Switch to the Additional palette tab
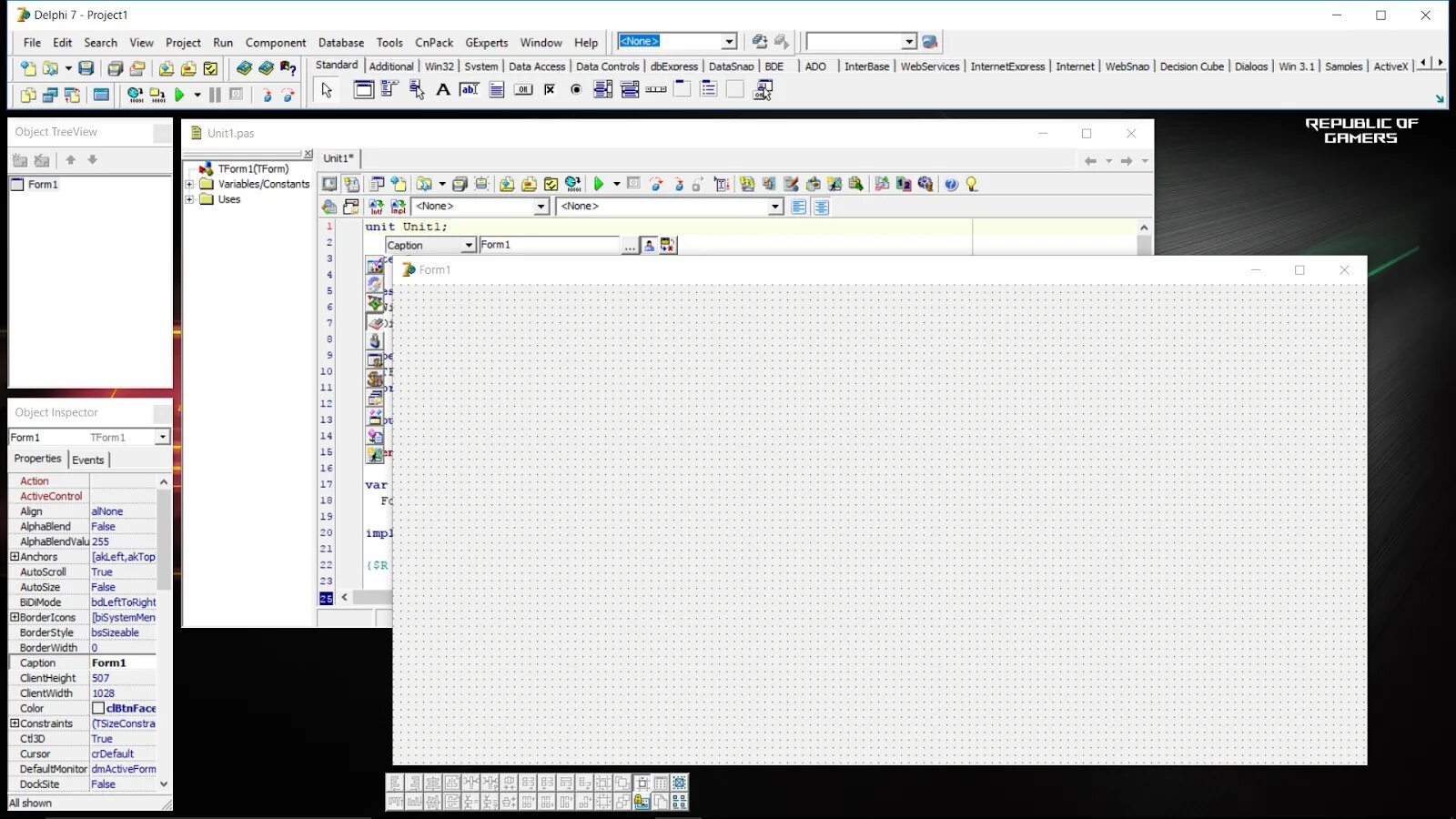 (391, 66)
